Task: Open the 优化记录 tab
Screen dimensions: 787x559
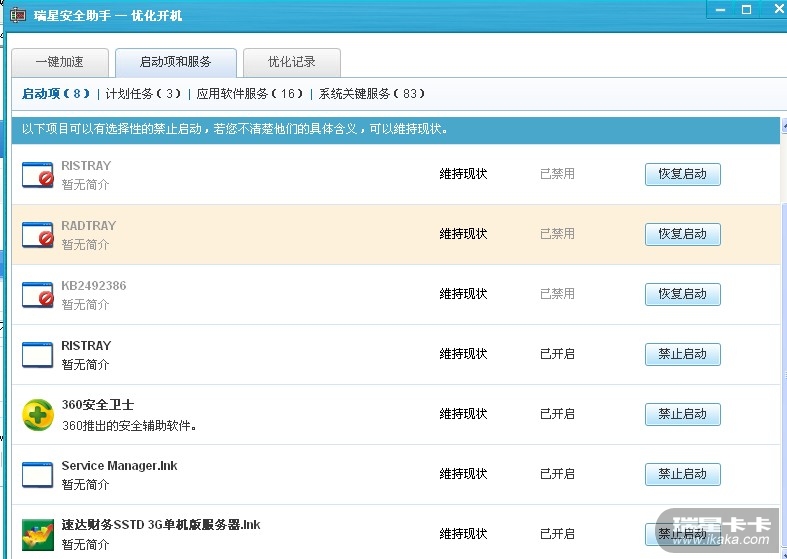Action: point(291,62)
